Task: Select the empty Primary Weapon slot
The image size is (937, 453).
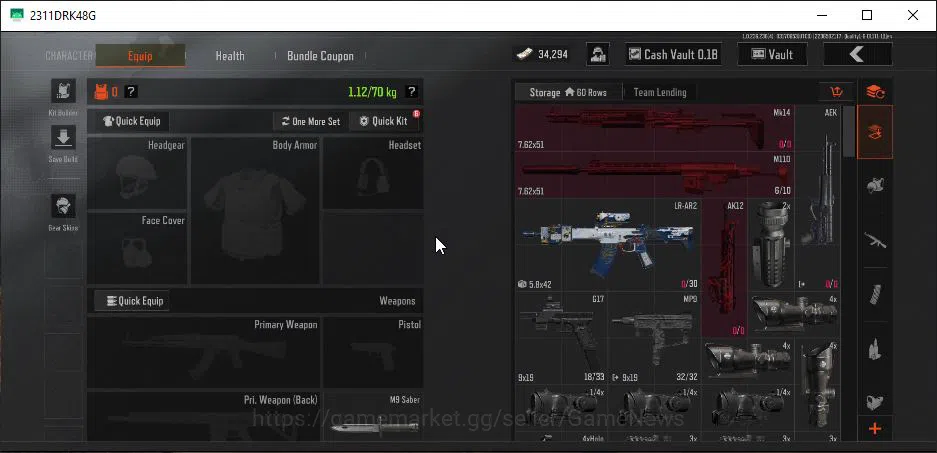Action: pyautogui.click(x=203, y=353)
